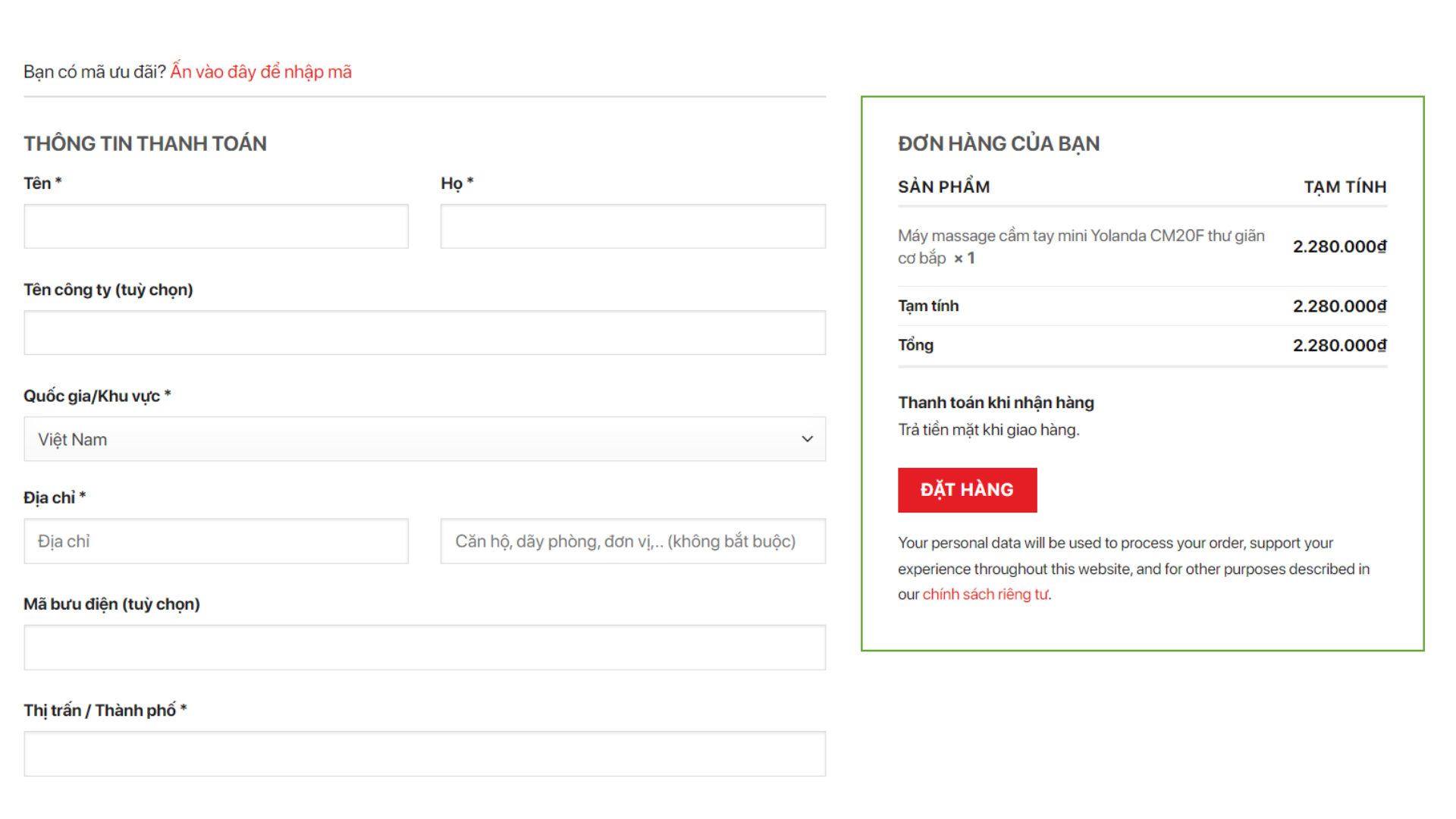Click the SẢN PHẨM column header
This screenshot has height=819, width=1456.
(943, 187)
